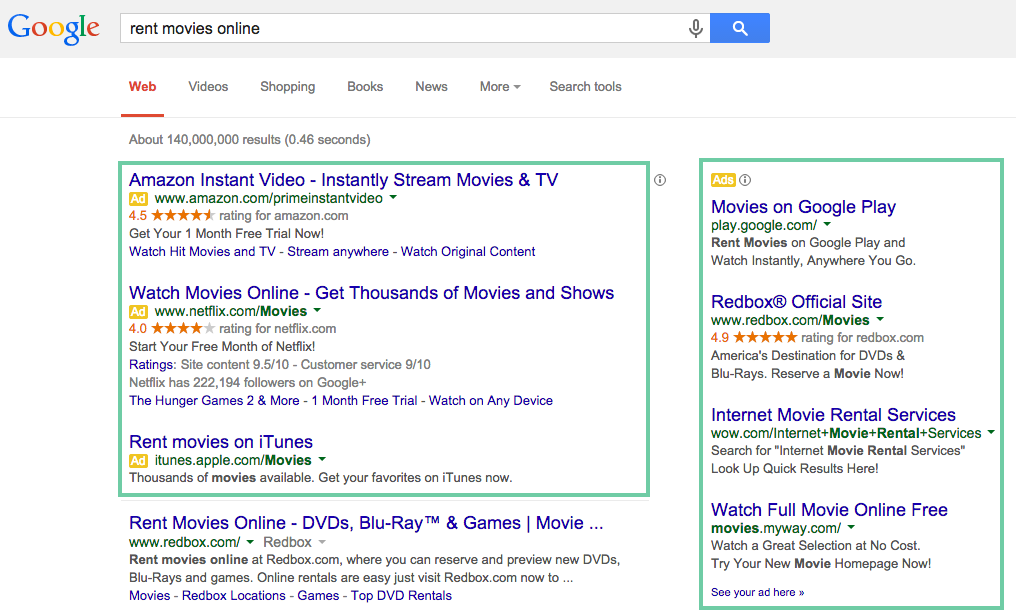Click info icon beside Amazon ad block
This screenshot has height=613, width=1016.
[x=660, y=180]
